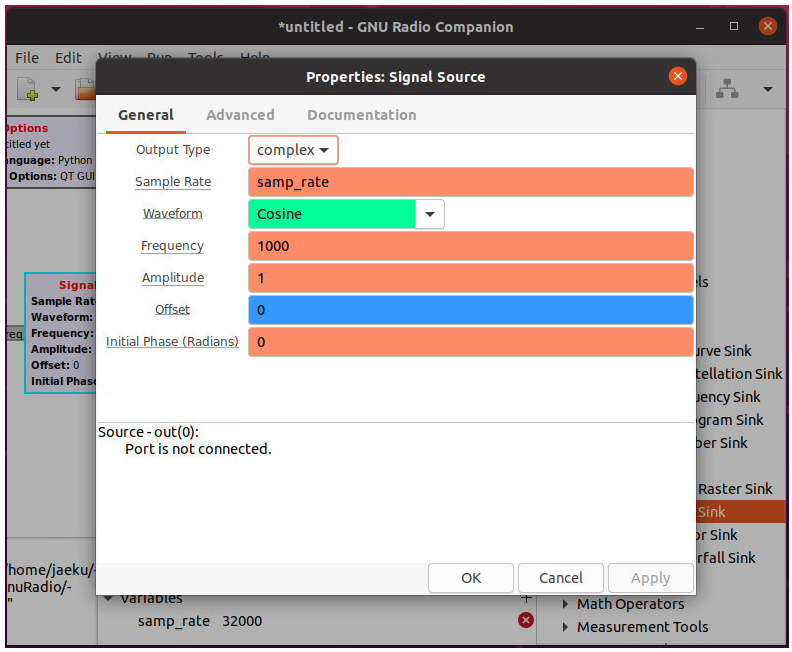Open the Documentation tab
Viewport: 792px width, 652px height.
362,115
